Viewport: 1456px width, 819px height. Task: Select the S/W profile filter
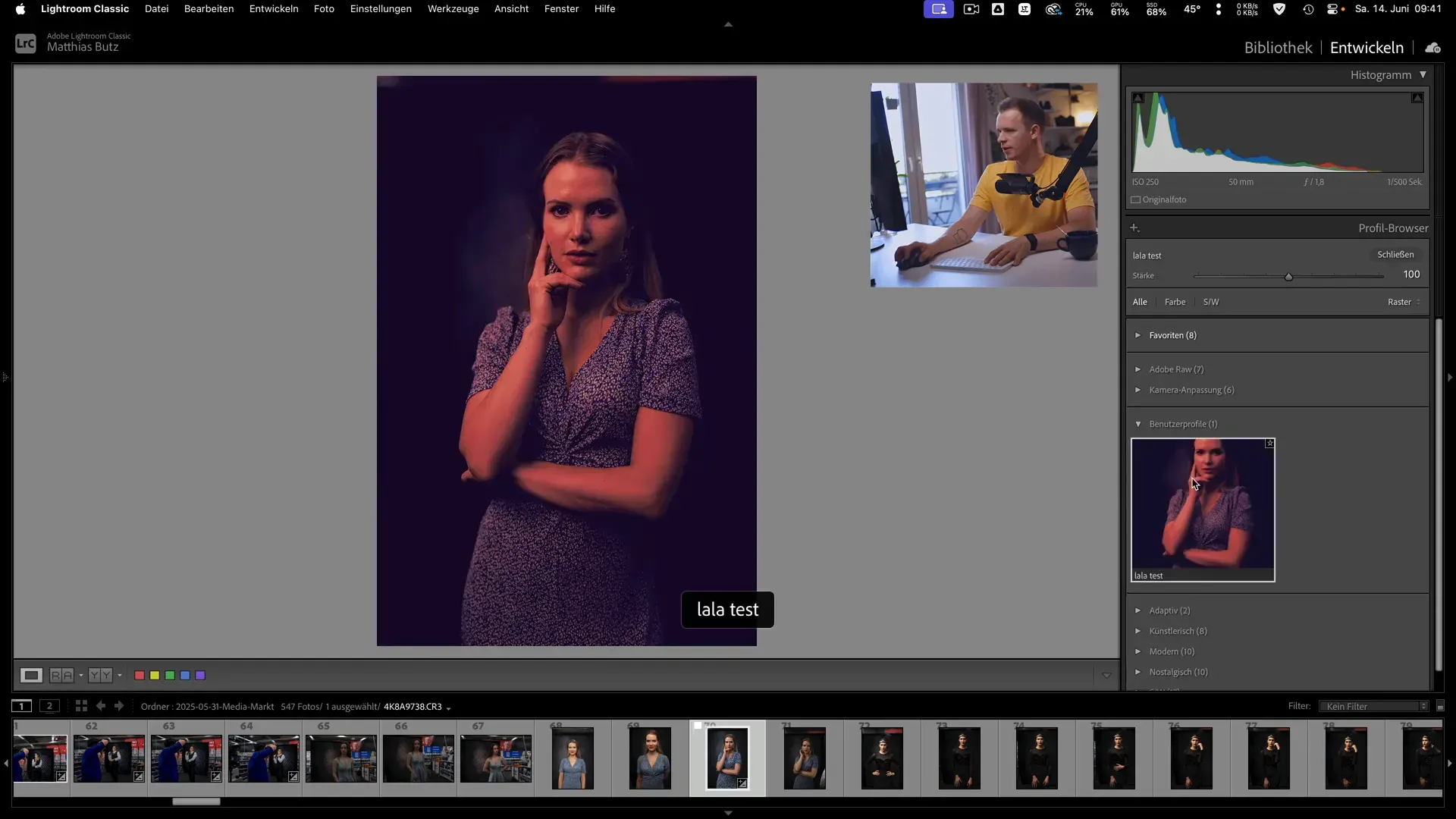[1210, 301]
